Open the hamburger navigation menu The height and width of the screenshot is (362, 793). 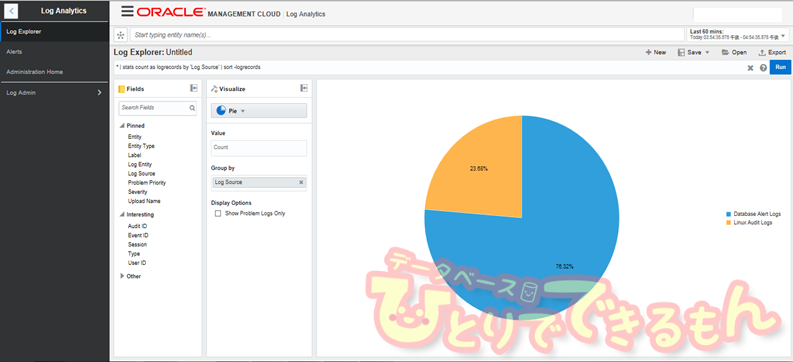[x=127, y=12]
